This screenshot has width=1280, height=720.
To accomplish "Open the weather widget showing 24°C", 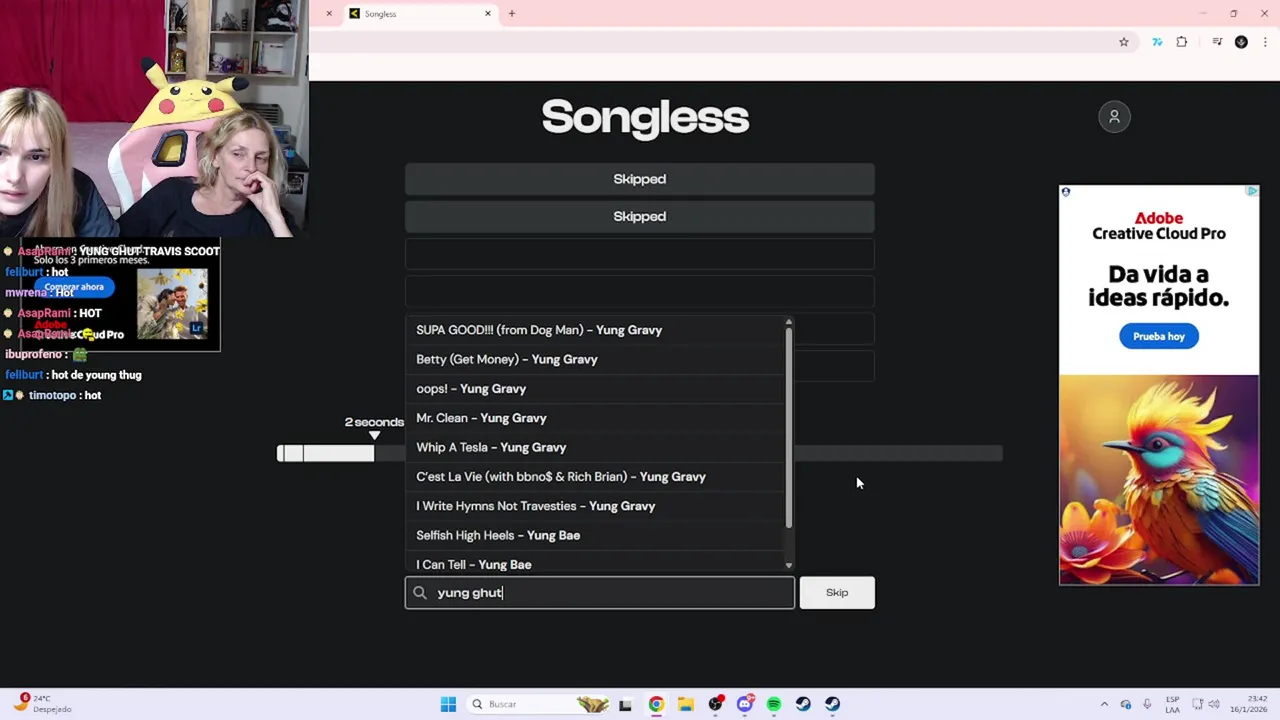I will click(43, 704).
